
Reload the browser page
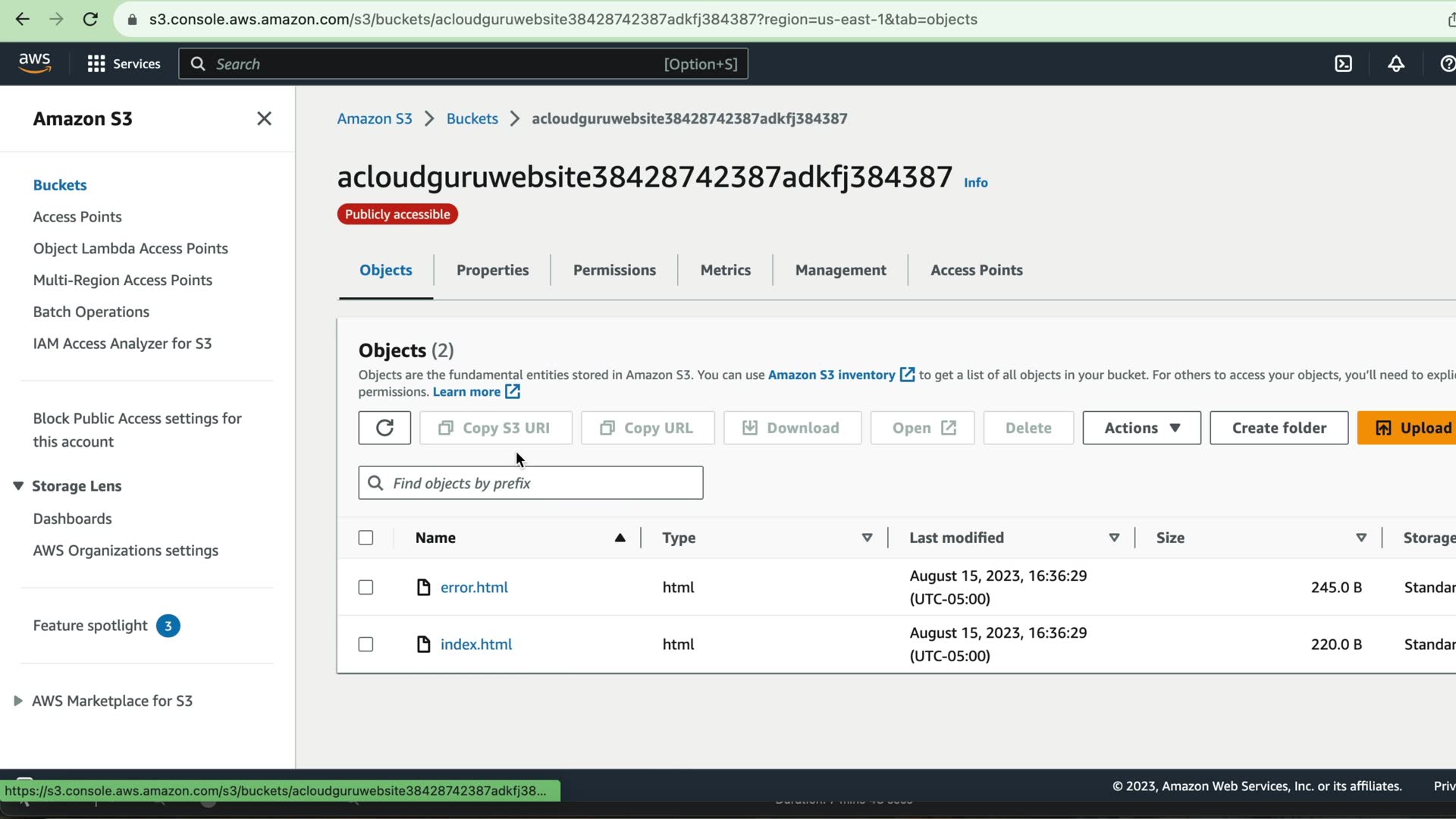(x=90, y=20)
